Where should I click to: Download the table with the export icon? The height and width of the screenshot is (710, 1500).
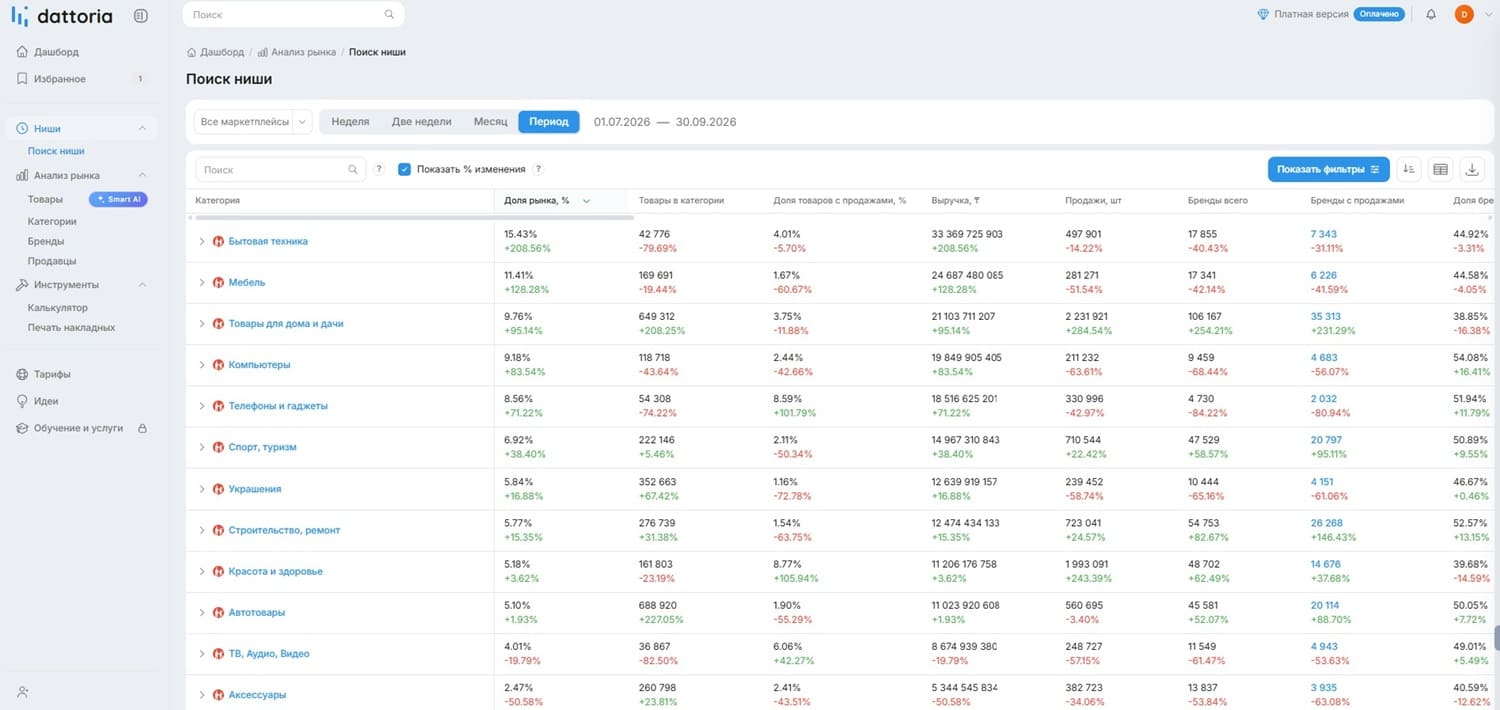1472,169
